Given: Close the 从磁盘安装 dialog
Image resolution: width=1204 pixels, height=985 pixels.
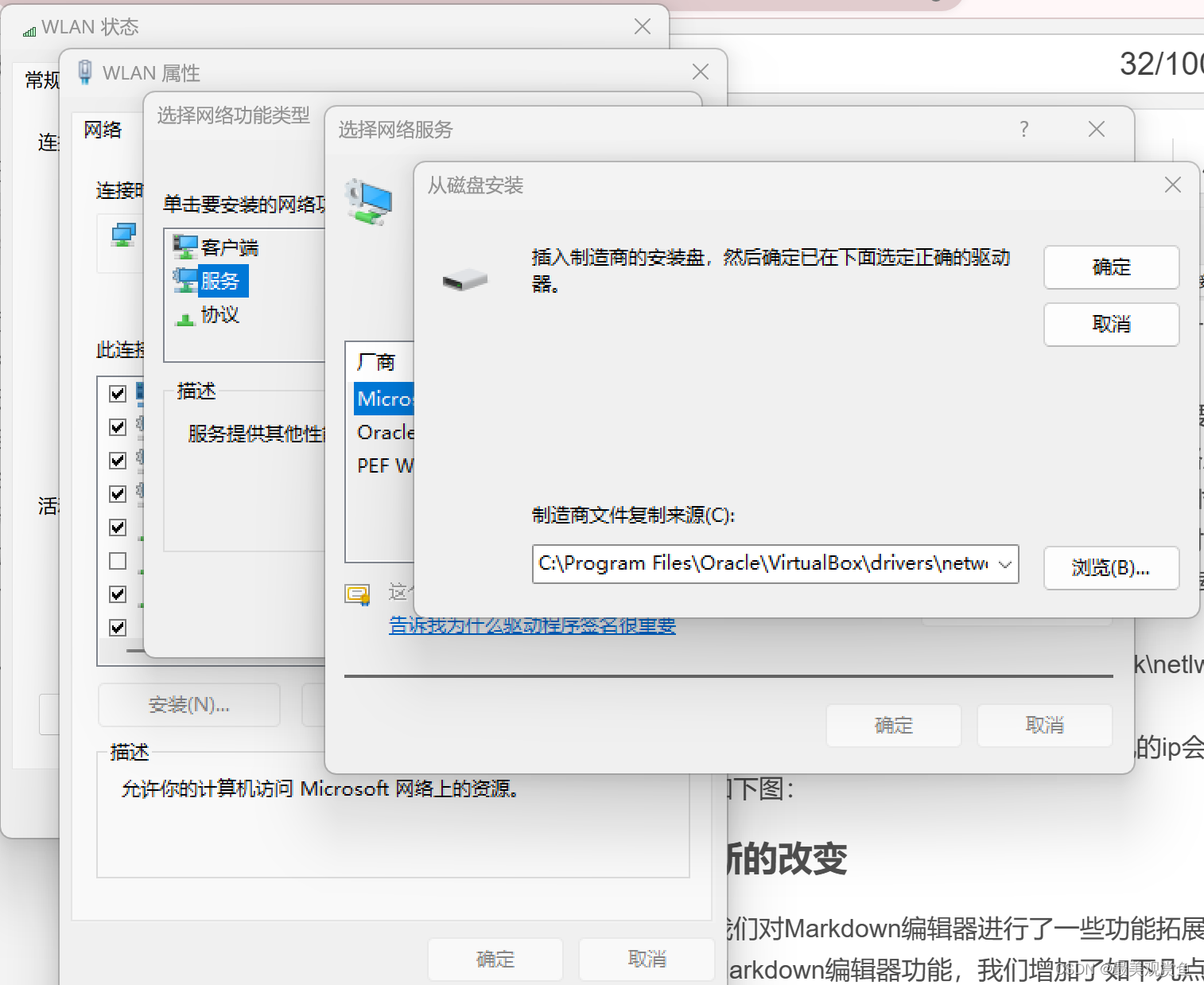Looking at the screenshot, I should pos(1172,185).
